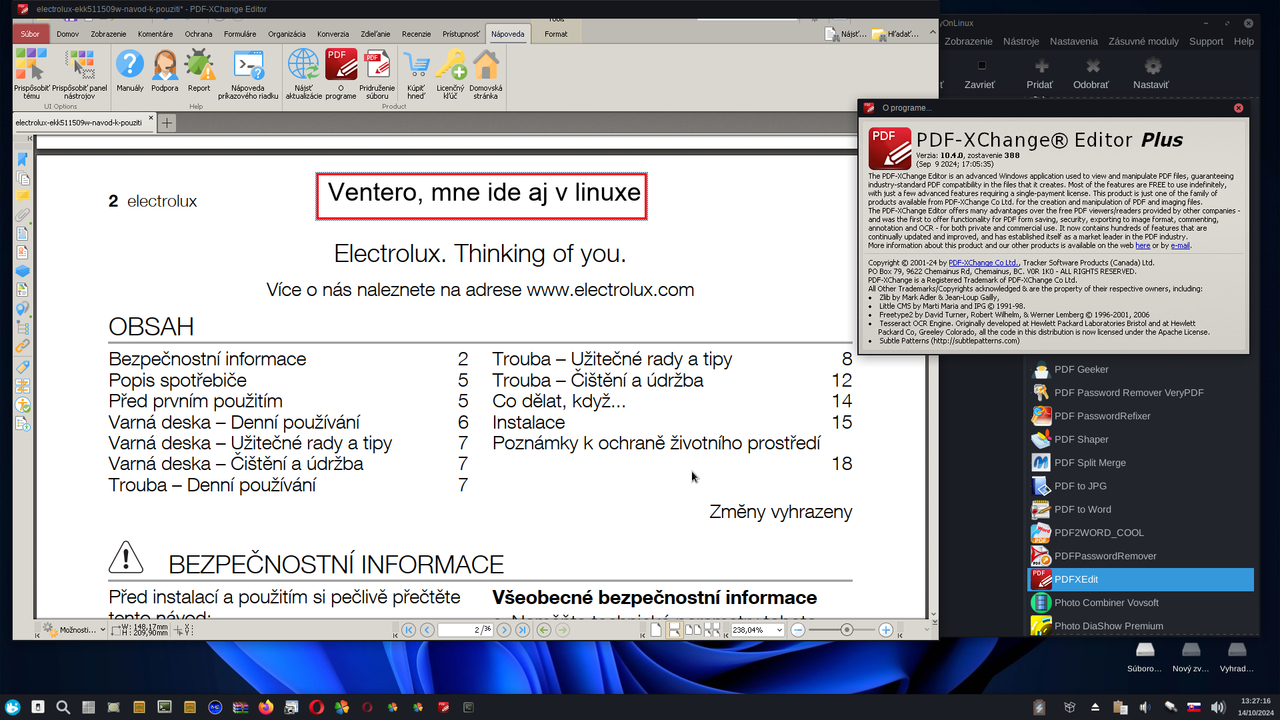The image size is (1280, 720).
Task: Switch to Komentáre ribbon tab
Action: point(155,34)
